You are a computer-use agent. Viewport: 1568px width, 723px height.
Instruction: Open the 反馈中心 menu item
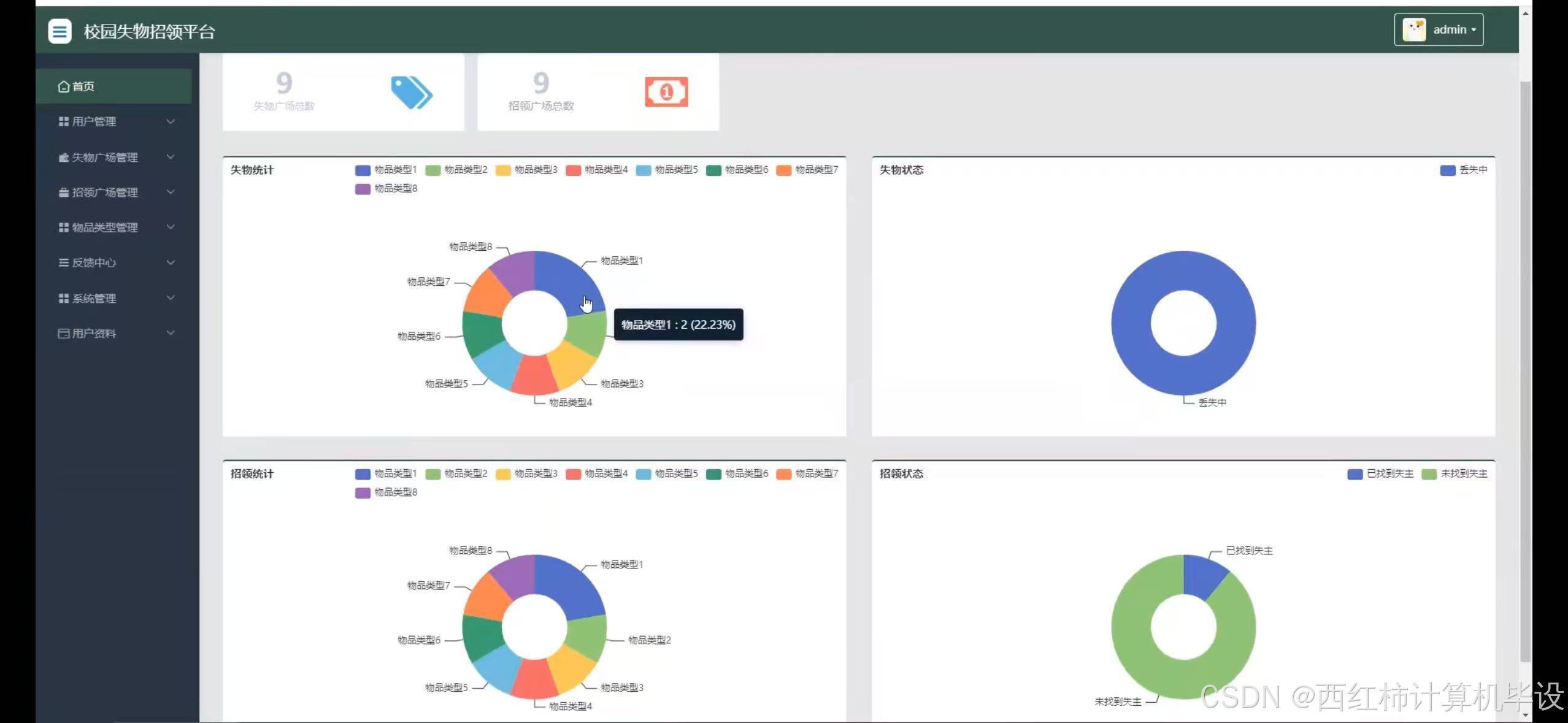pyautogui.click(x=94, y=262)
